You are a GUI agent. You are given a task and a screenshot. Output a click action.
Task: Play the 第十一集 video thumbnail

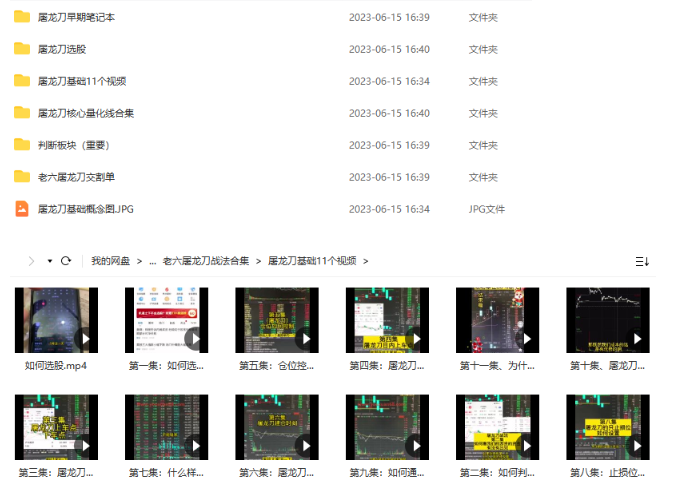pyautogui.click(x=497, y=320)
